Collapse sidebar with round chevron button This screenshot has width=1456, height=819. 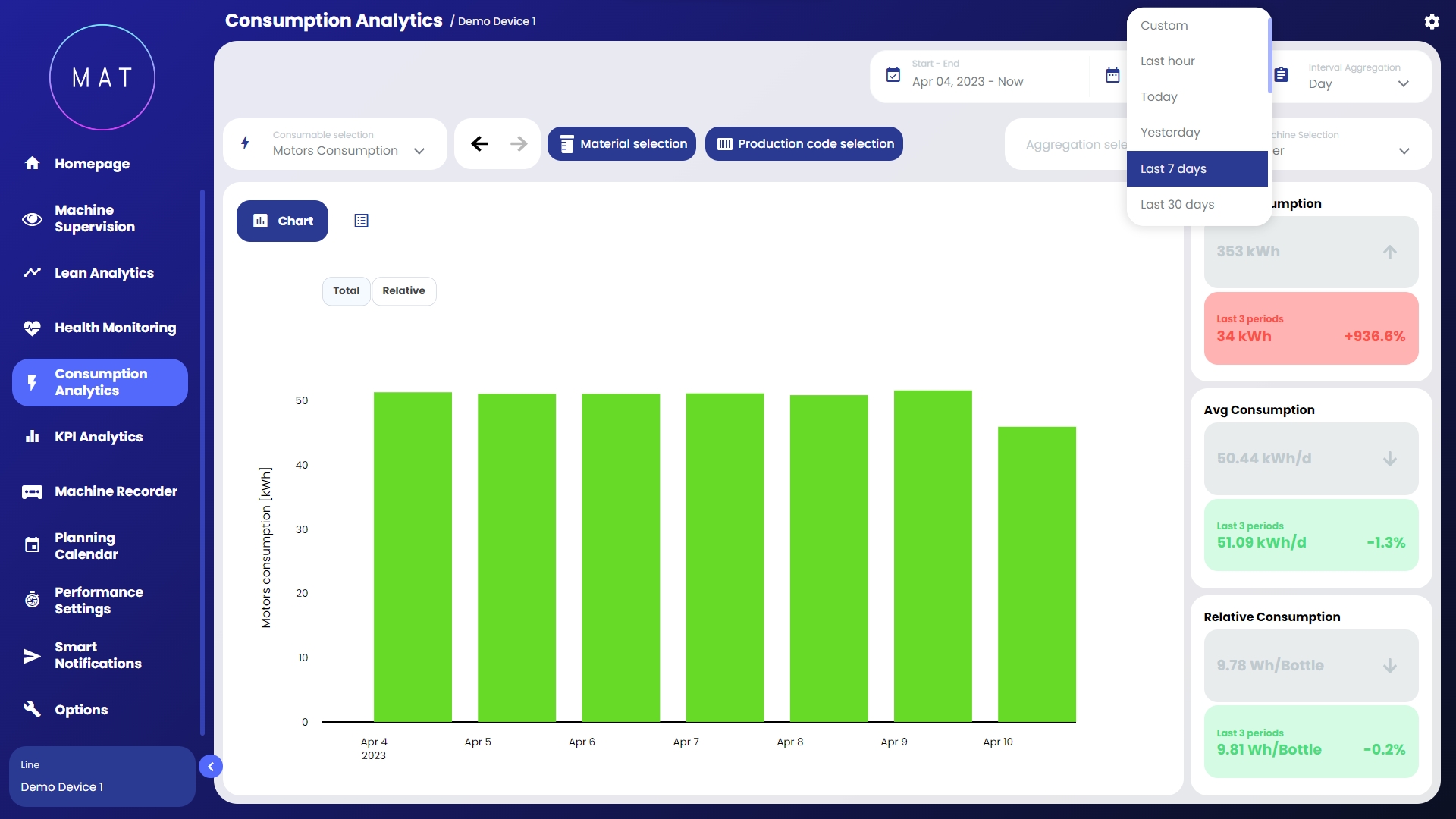pos(211,767)
